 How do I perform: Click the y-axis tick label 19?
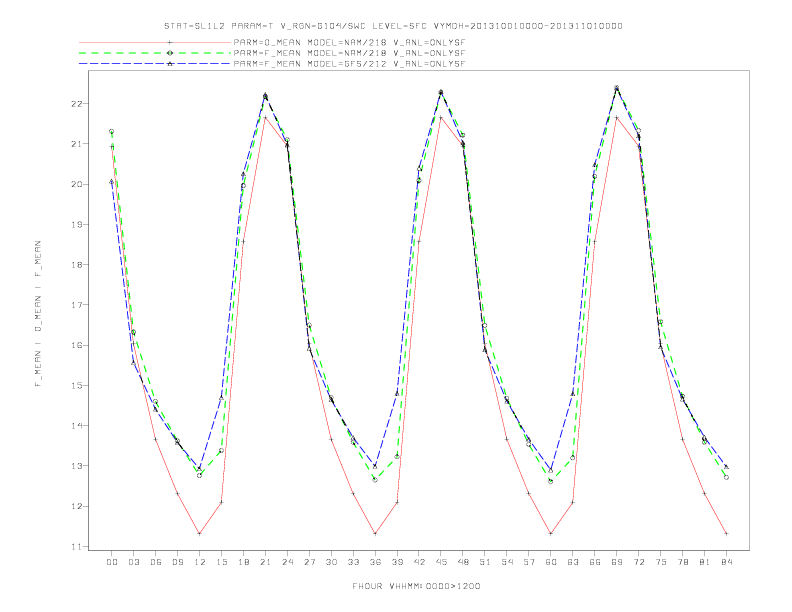(x=76, y=224)
